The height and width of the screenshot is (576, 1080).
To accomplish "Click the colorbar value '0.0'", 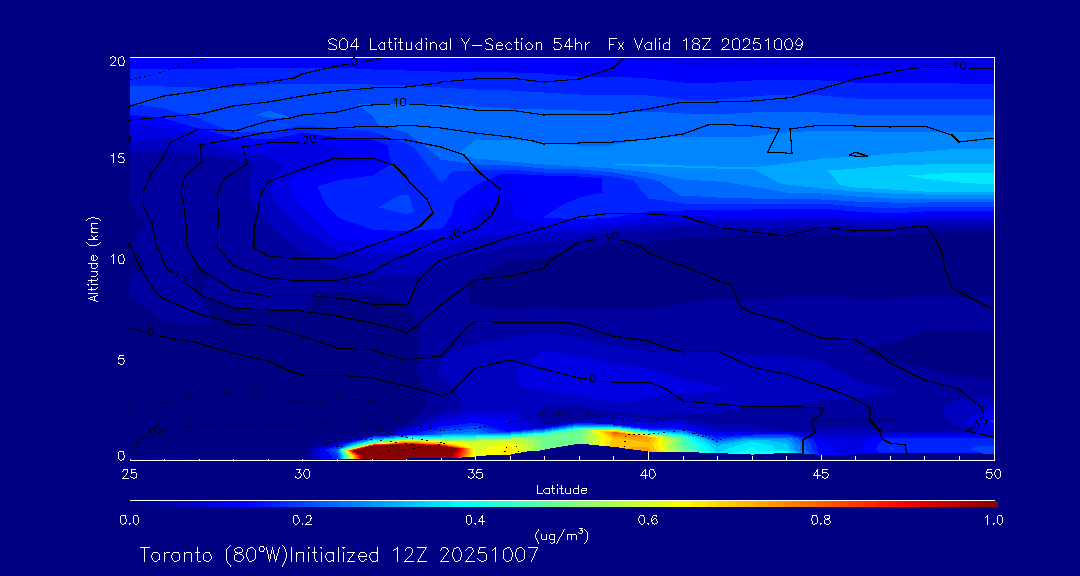I will [129, 520].
